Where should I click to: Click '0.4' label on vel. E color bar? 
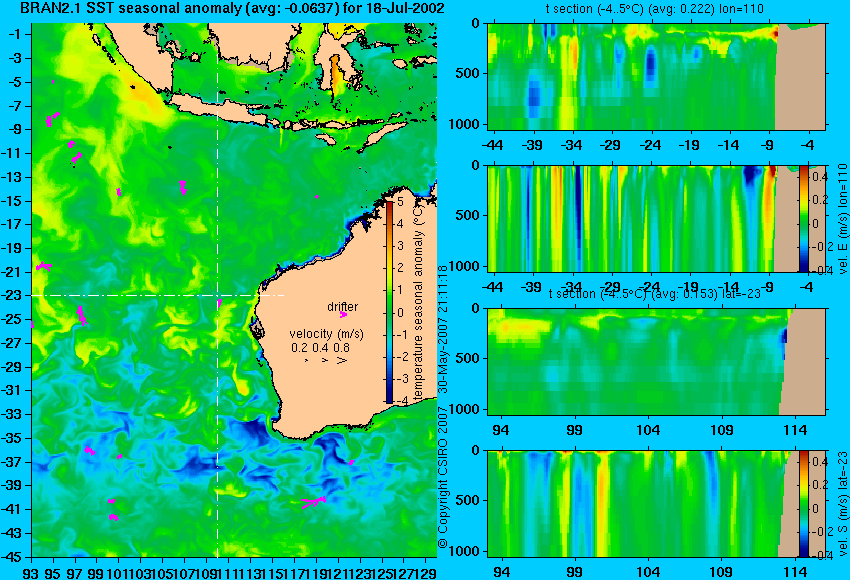click(x=820, y=177)
